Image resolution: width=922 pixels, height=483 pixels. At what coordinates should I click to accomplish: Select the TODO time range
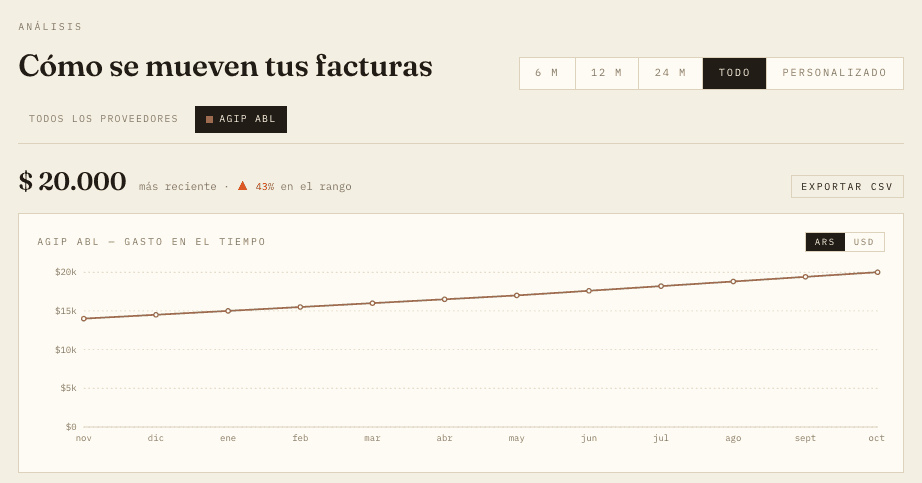[x=734, y=73]
